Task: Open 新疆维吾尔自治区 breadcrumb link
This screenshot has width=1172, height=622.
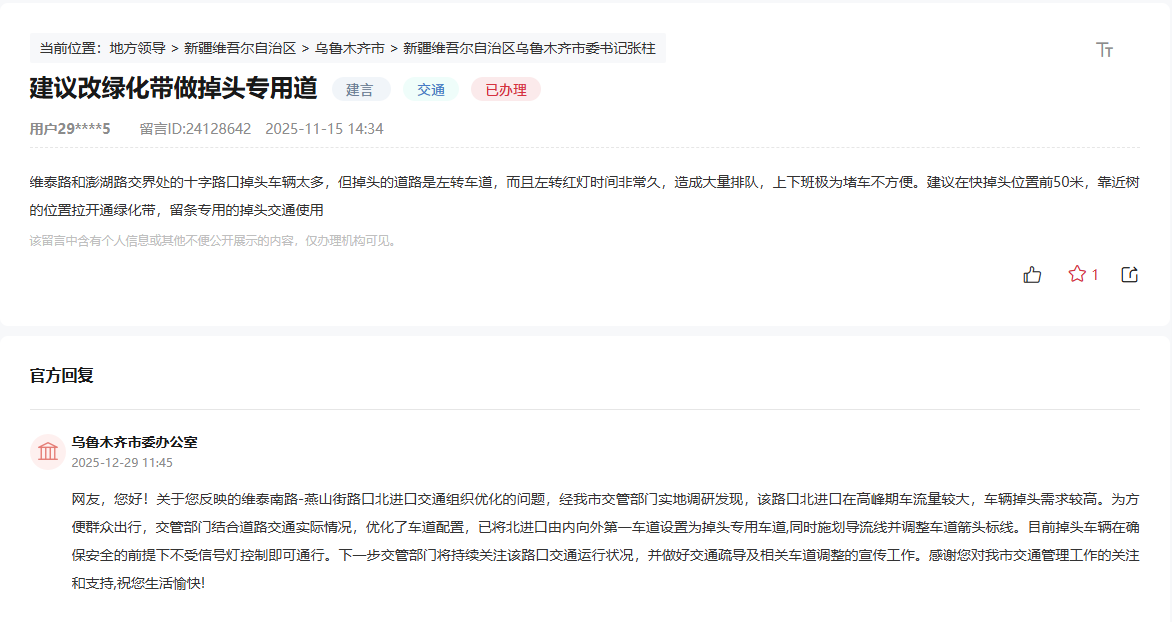Action: point(240,48)
